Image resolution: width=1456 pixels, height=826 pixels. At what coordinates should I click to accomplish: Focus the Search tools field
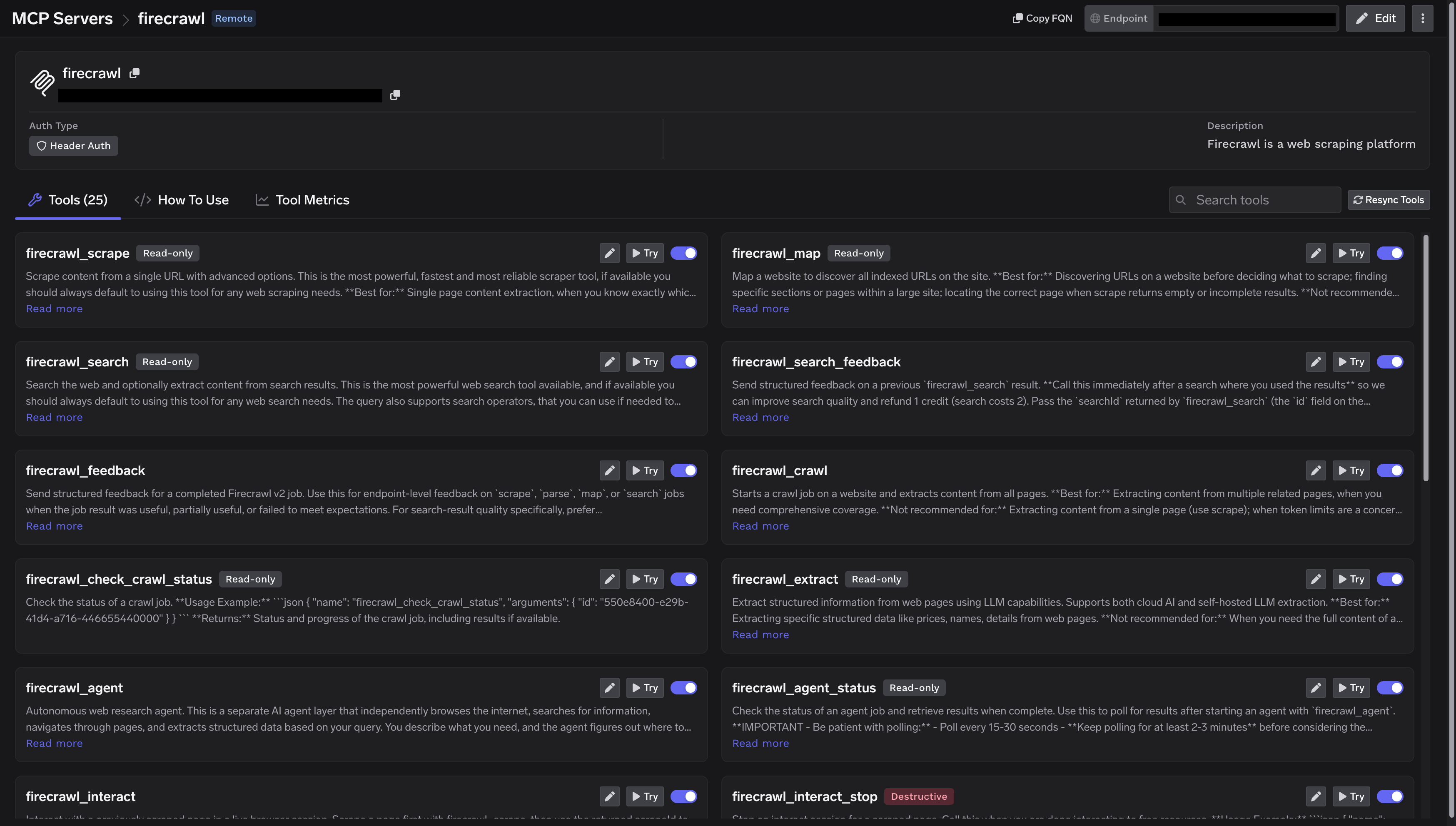[1255, 200]
